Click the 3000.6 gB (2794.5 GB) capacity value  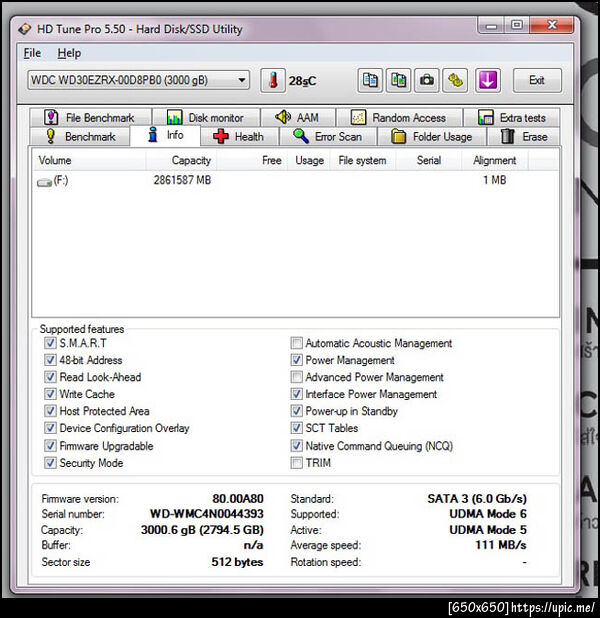point(202,530)
